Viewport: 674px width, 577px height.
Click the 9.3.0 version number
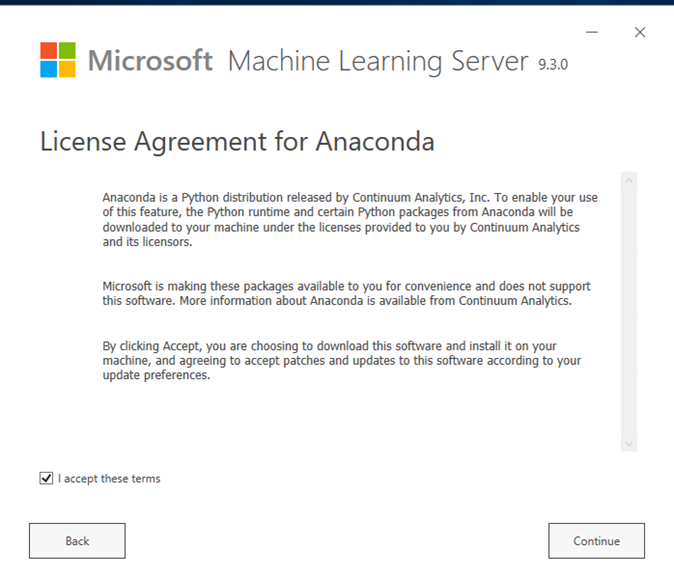tap(553, 64)
